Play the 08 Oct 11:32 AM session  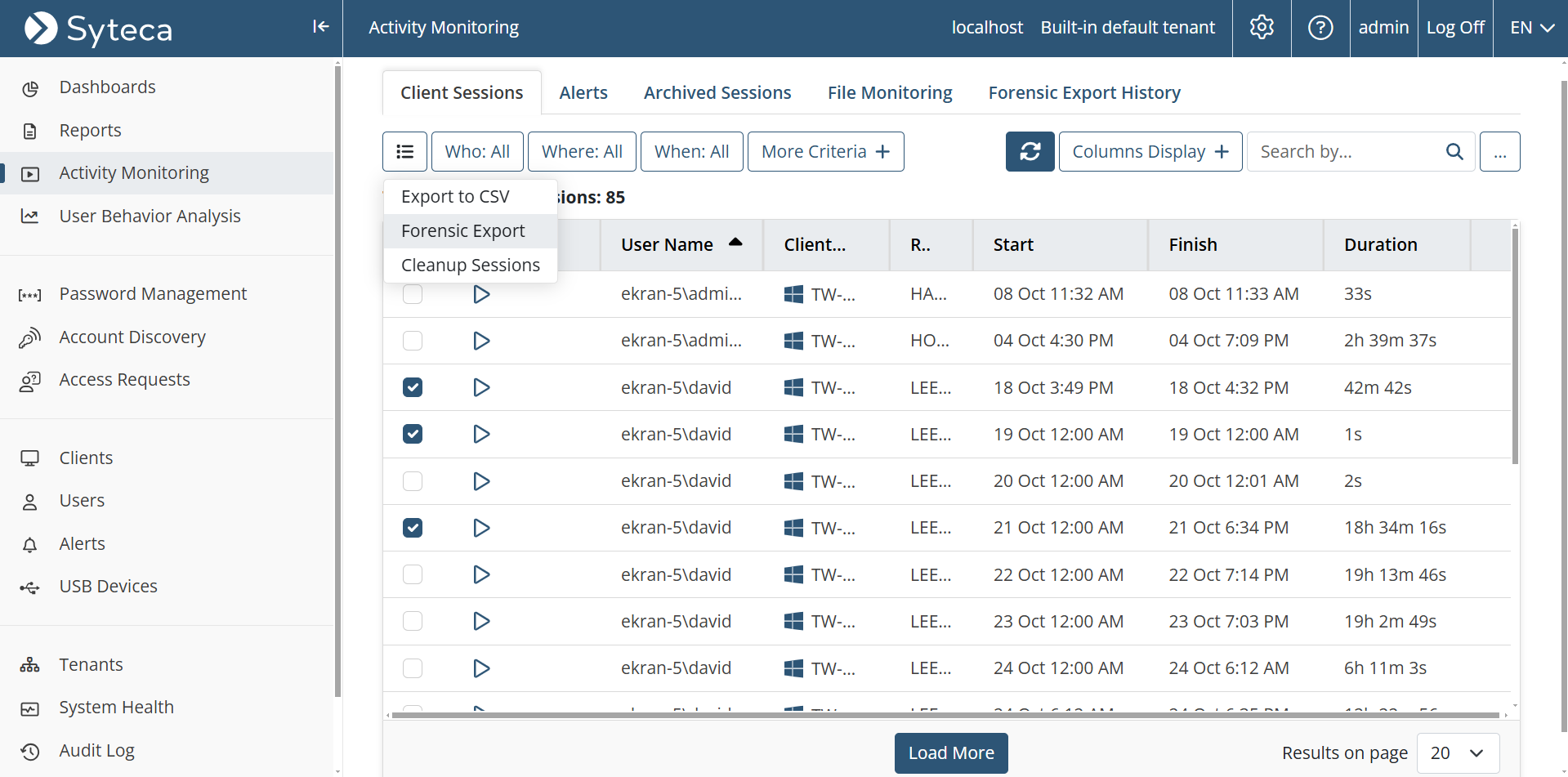481,294
